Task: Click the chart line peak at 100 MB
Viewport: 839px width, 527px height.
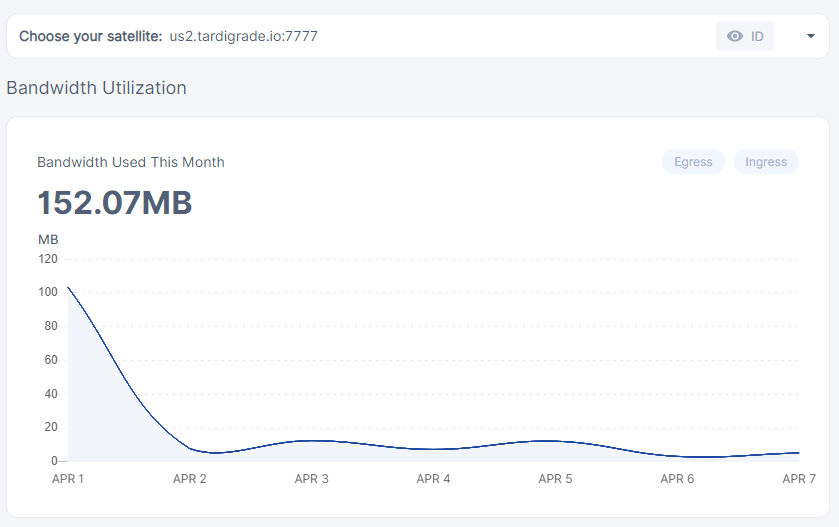Action: tap(68, 288)
